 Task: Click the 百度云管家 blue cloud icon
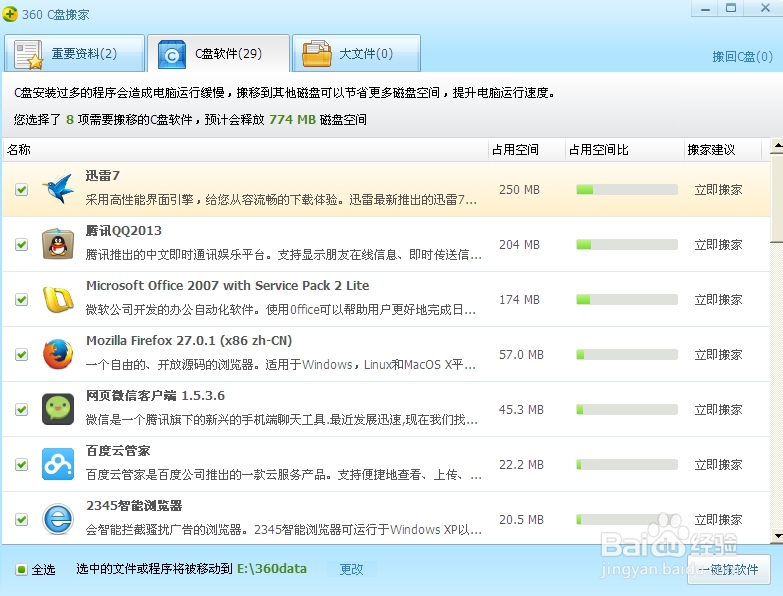click(x=58, y=464)
